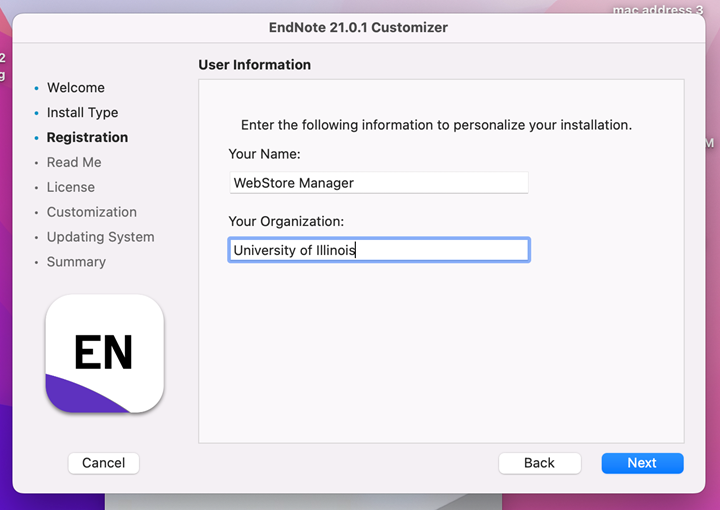Click the Summary step

click(x=76, y=262)
